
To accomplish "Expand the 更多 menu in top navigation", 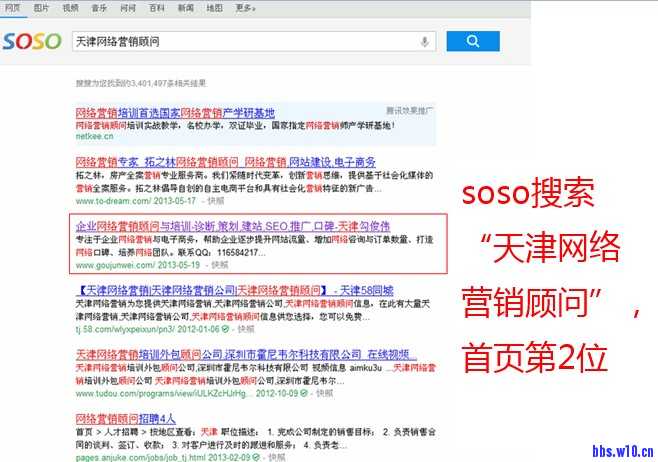I will 244,7.
